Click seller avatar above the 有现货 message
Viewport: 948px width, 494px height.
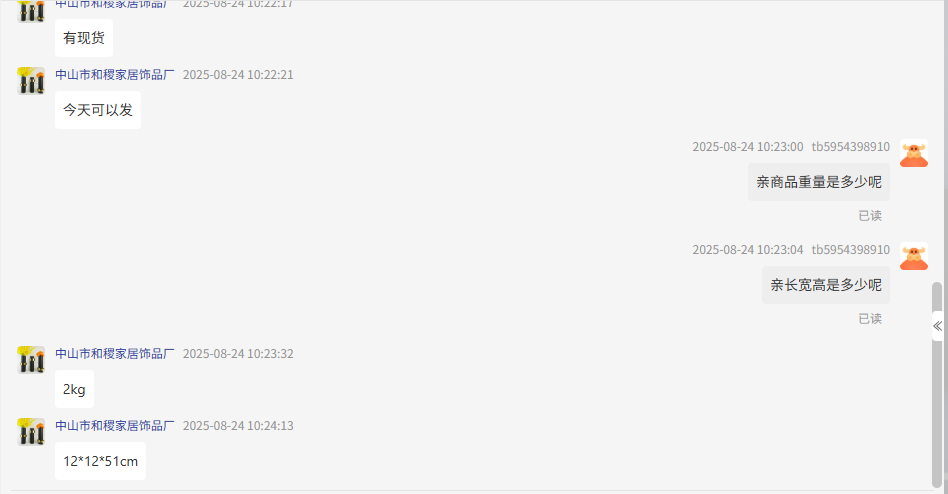31,11
